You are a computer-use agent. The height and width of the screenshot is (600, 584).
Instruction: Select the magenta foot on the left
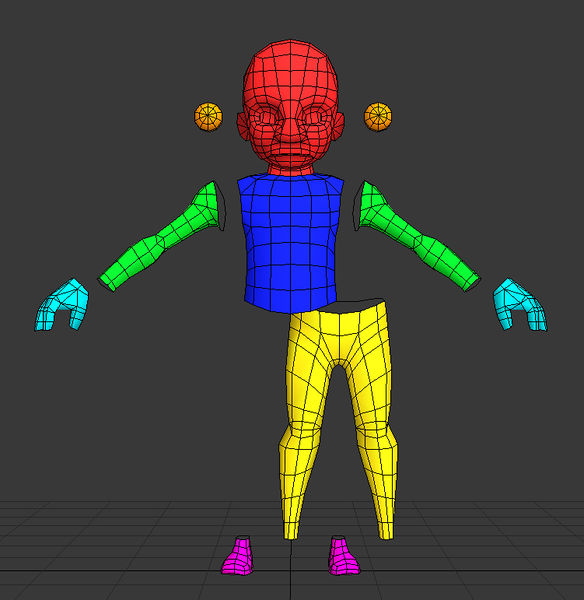coord(238,556)
